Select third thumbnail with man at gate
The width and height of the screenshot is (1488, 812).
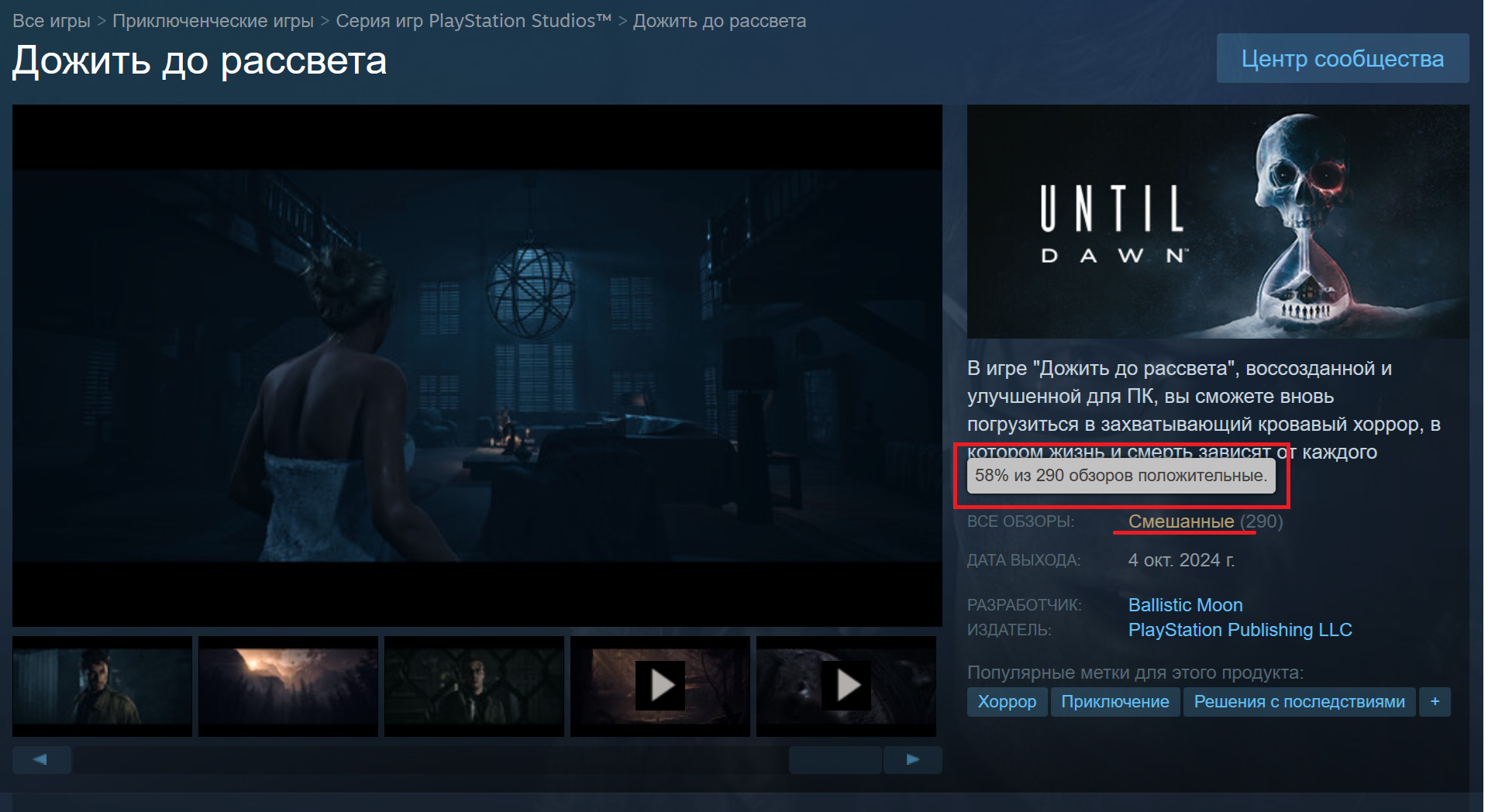click(x=474, y=686)
